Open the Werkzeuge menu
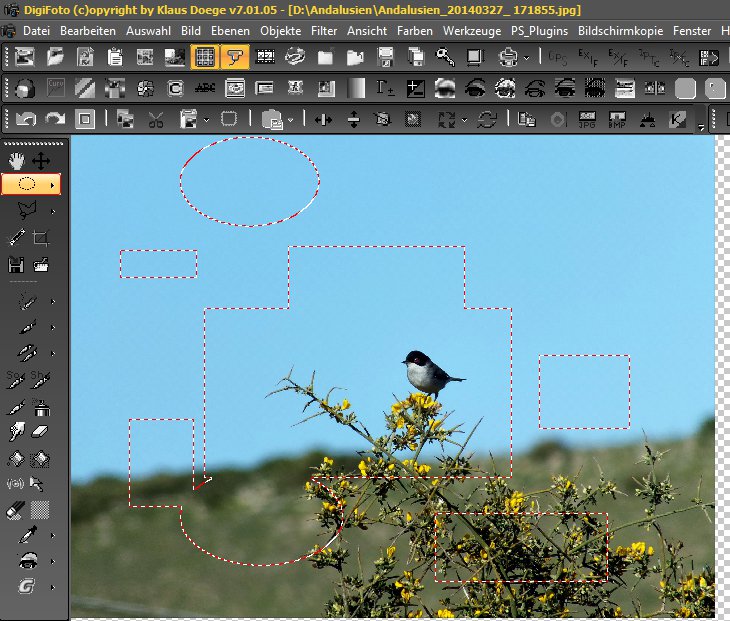The width and height of the screenshot is (730, 621). coord(472,31)
